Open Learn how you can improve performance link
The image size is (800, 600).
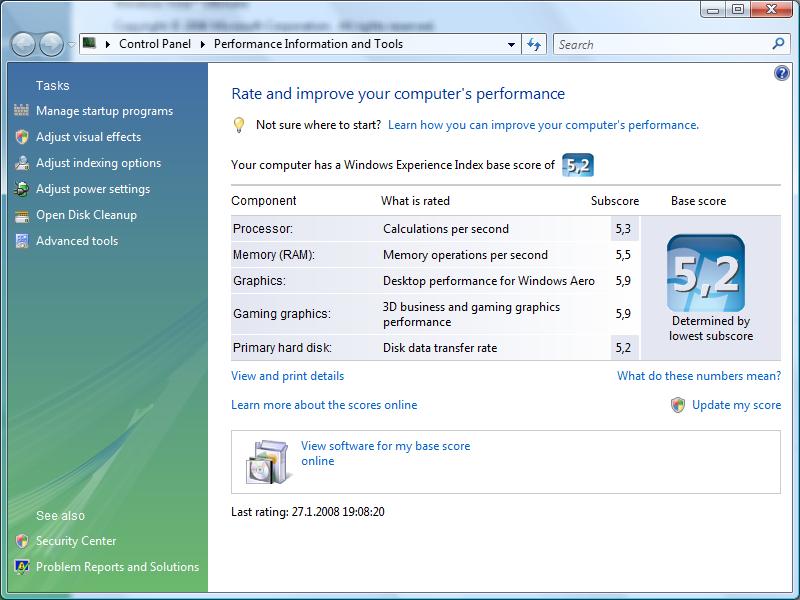tap(543, 125)
